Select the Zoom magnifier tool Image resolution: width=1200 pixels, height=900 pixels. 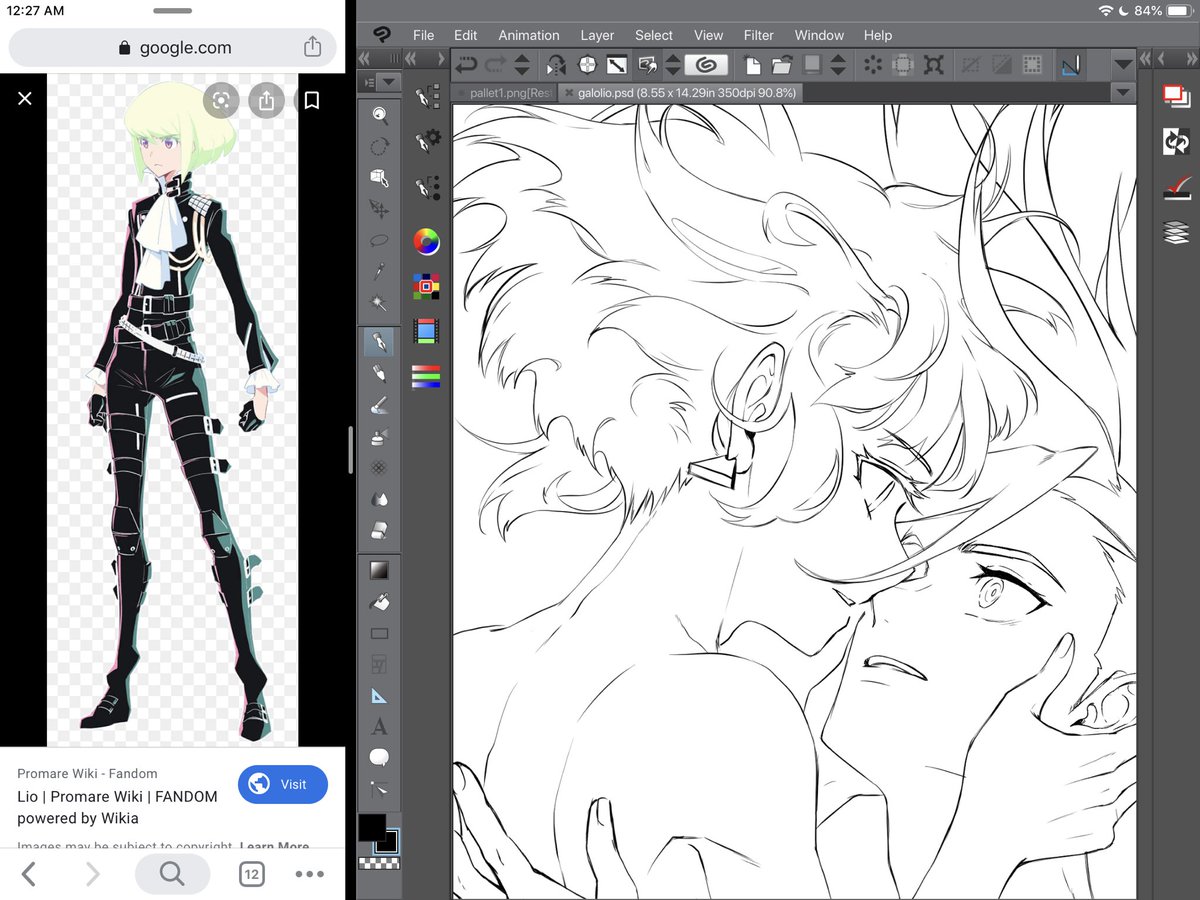pyautogui.click(x=379, y=116)
